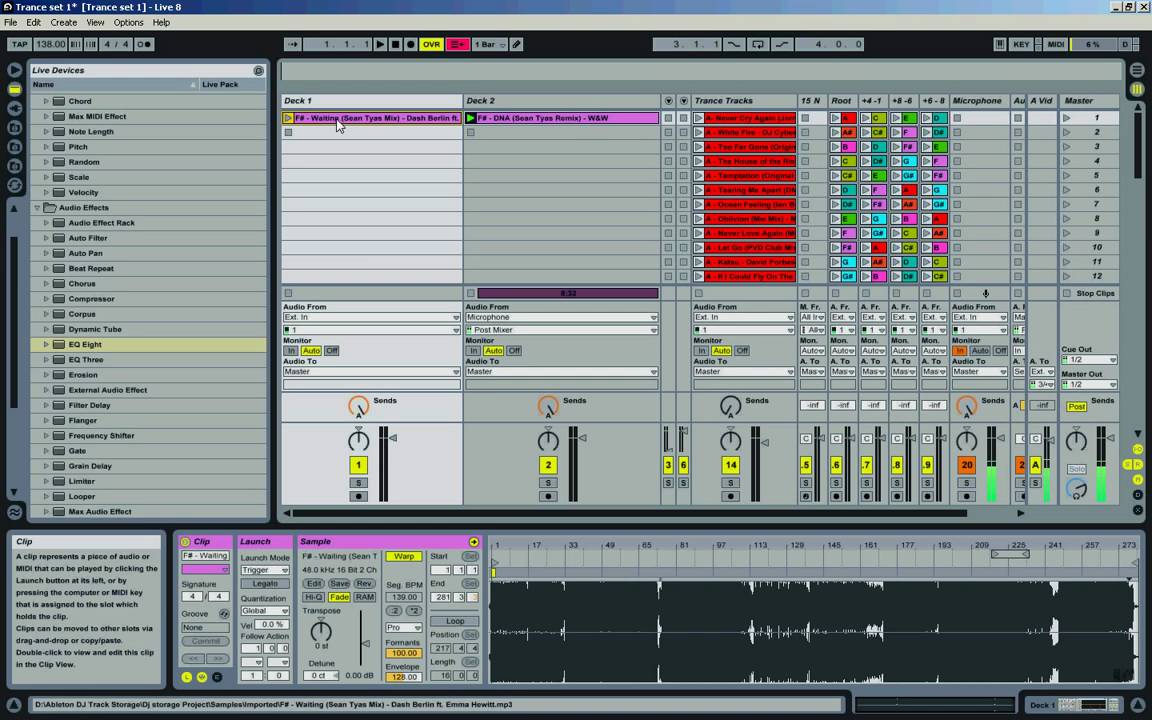1152x720 pixels.
Task: Stop playback with the Stop button
Action: pyautogui.click(x=395, y=44)
